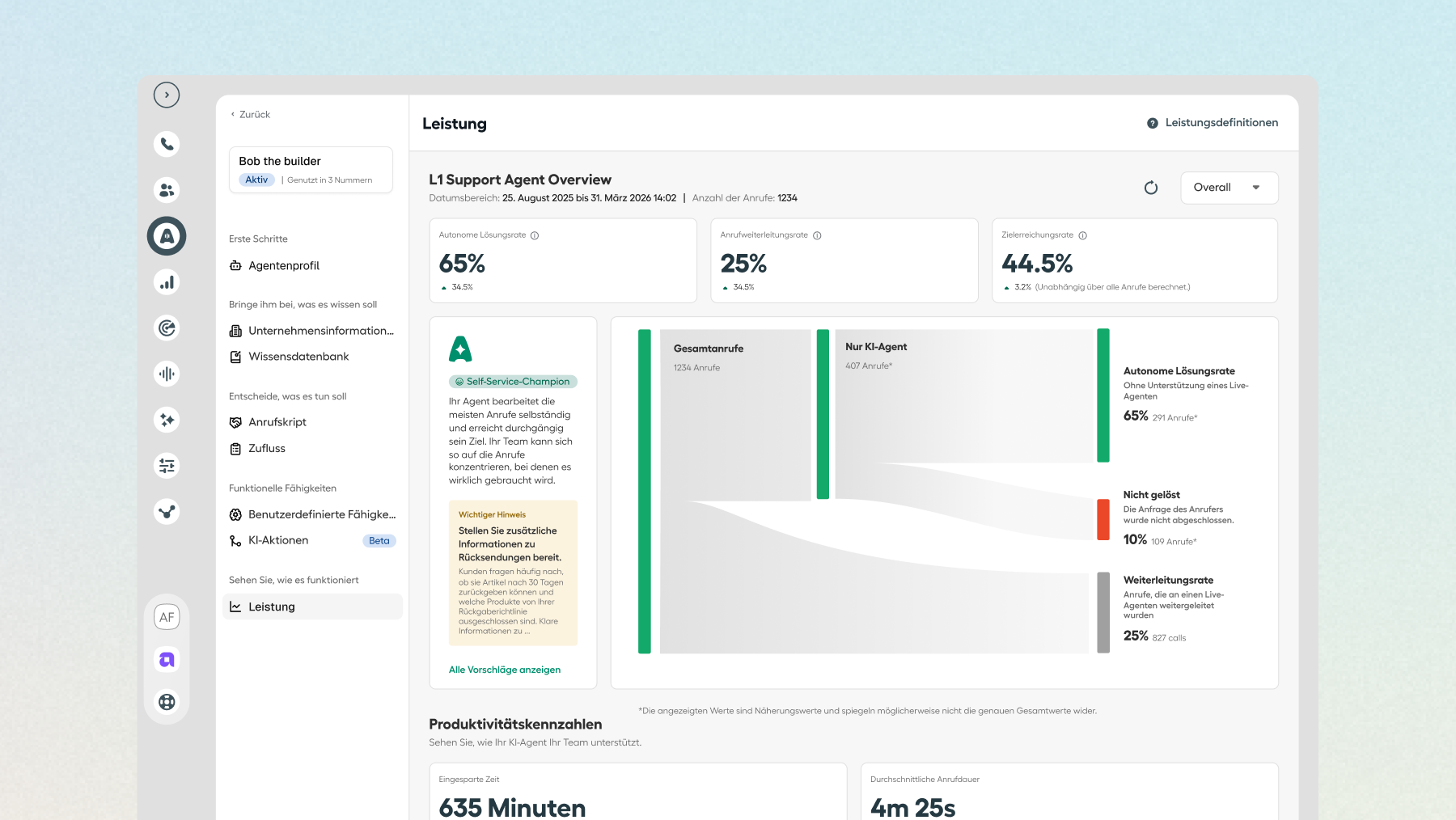Open the bar chart analytics sidebar icon
This screenshot has height=820, width=1456.
click(x=167, y=282)
